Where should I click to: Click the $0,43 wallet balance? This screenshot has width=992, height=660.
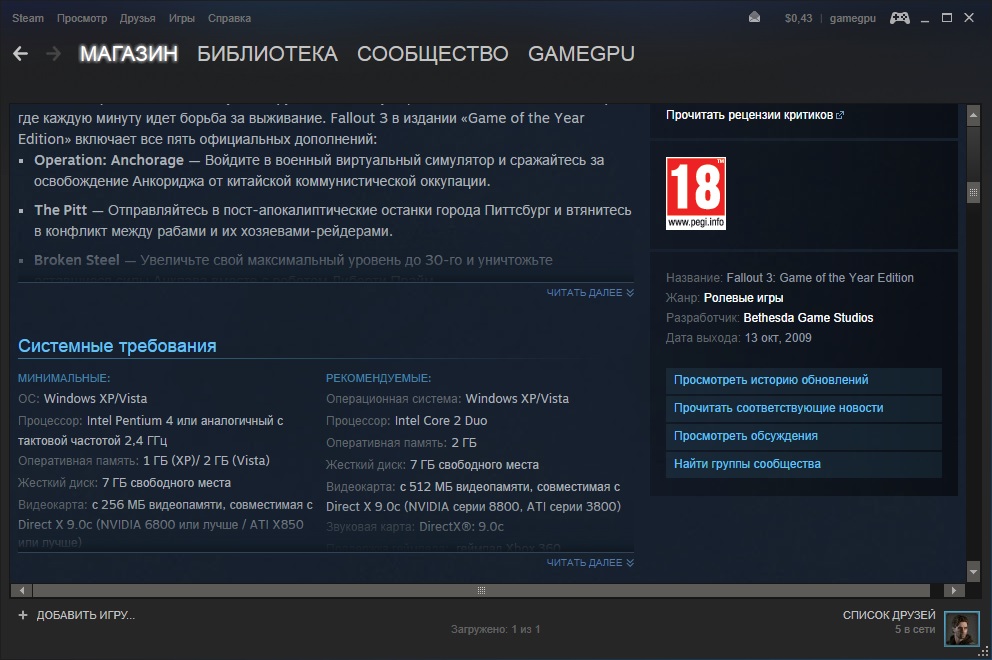tap(798, 18)
